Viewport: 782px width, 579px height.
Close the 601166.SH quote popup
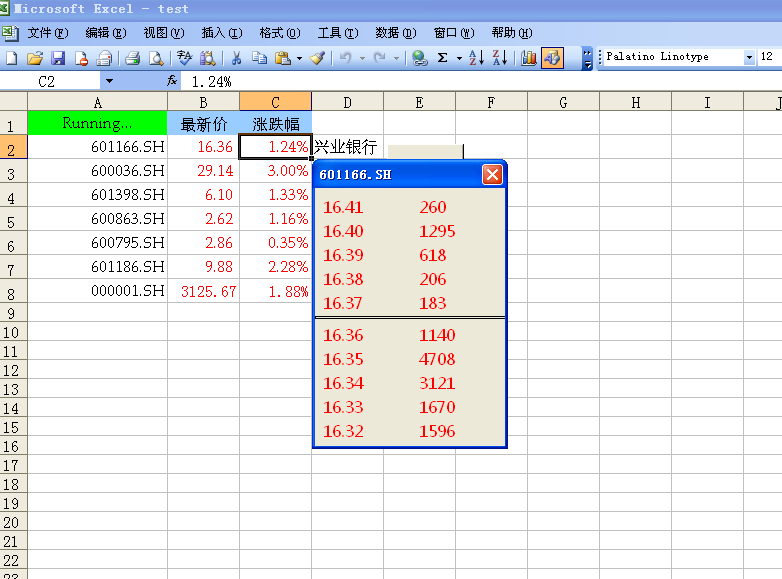click(x=492, y=175)
